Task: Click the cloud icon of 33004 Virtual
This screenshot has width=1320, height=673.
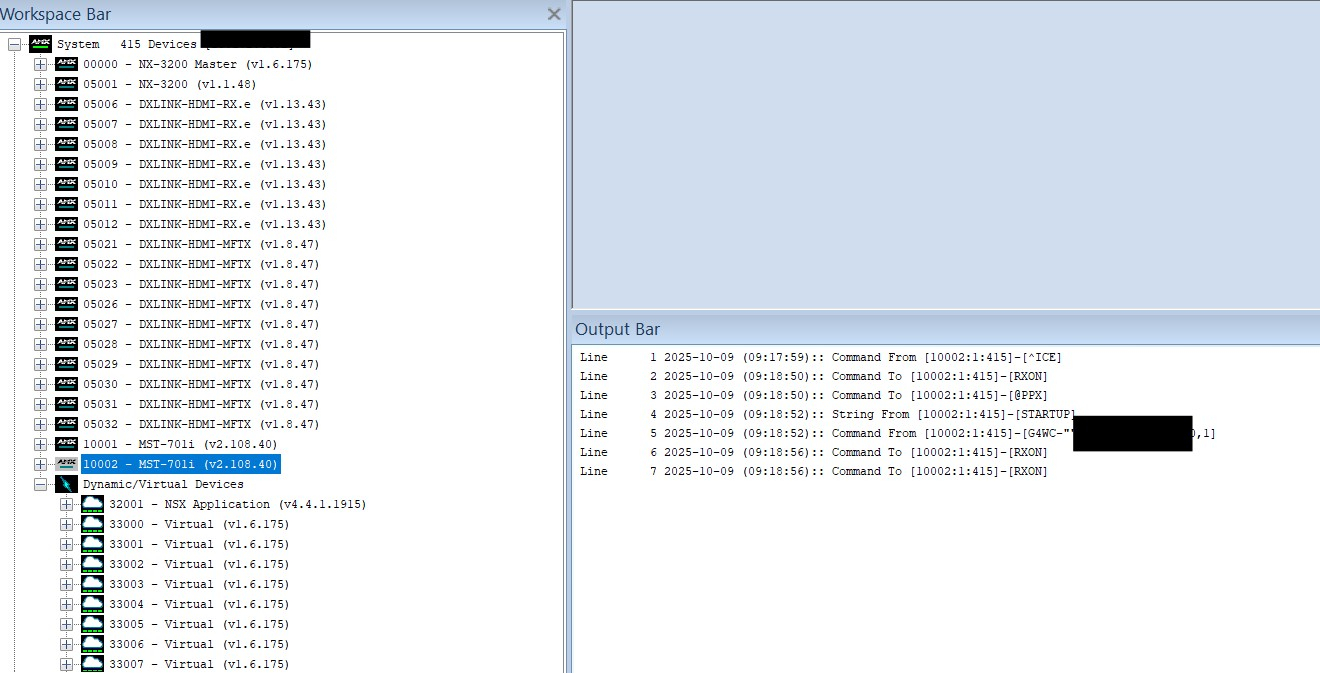Action: 92,604
